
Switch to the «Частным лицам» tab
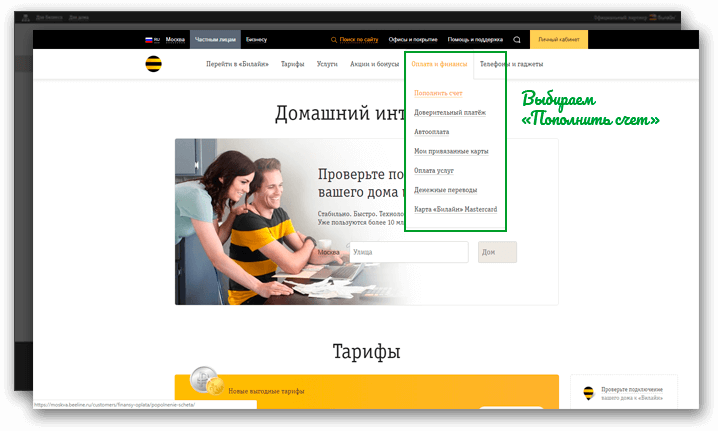213,40
